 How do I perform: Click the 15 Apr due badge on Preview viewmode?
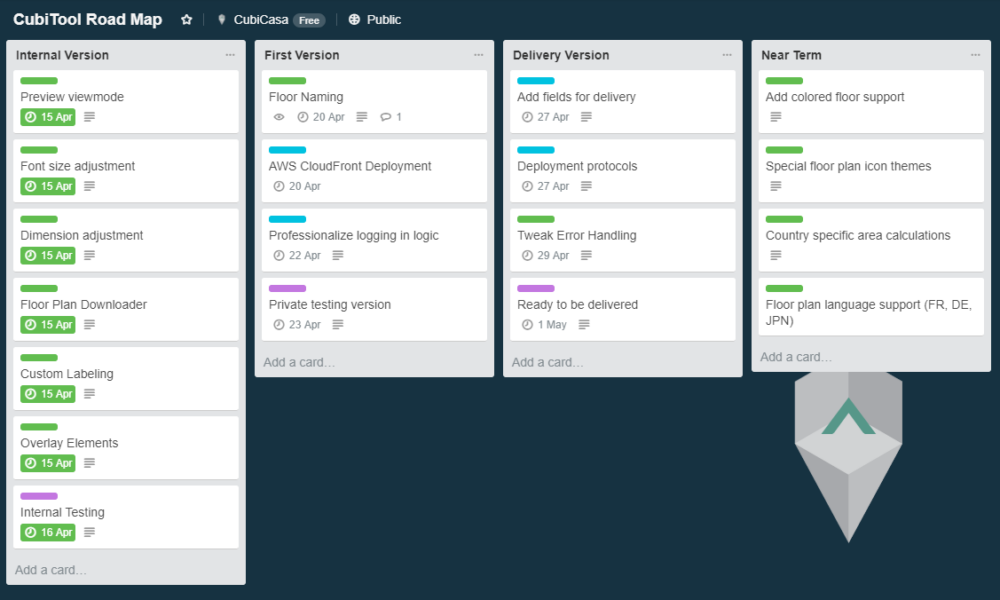click(x=48, y=117)
